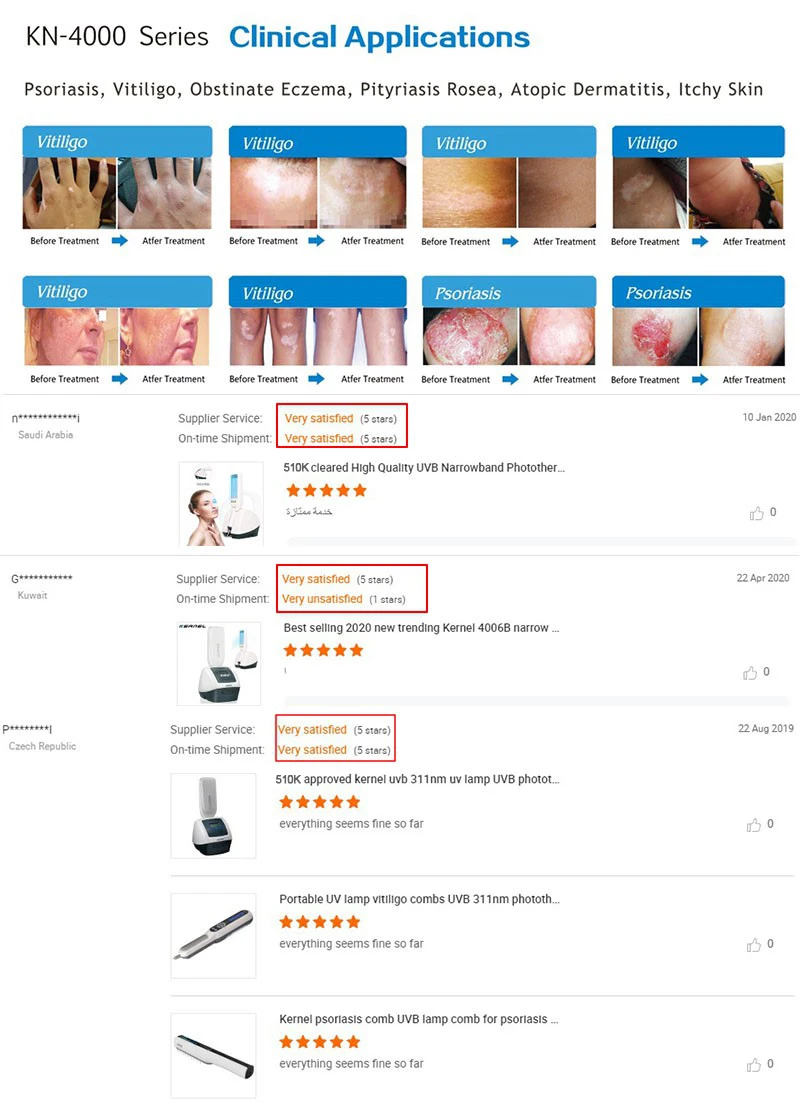Image resolution: width=800 pixels, height=1102 pixels.
Task: Click Very unsatisfied on-time shipment rating
Action: pyautogui.click(x=322, y=599)
